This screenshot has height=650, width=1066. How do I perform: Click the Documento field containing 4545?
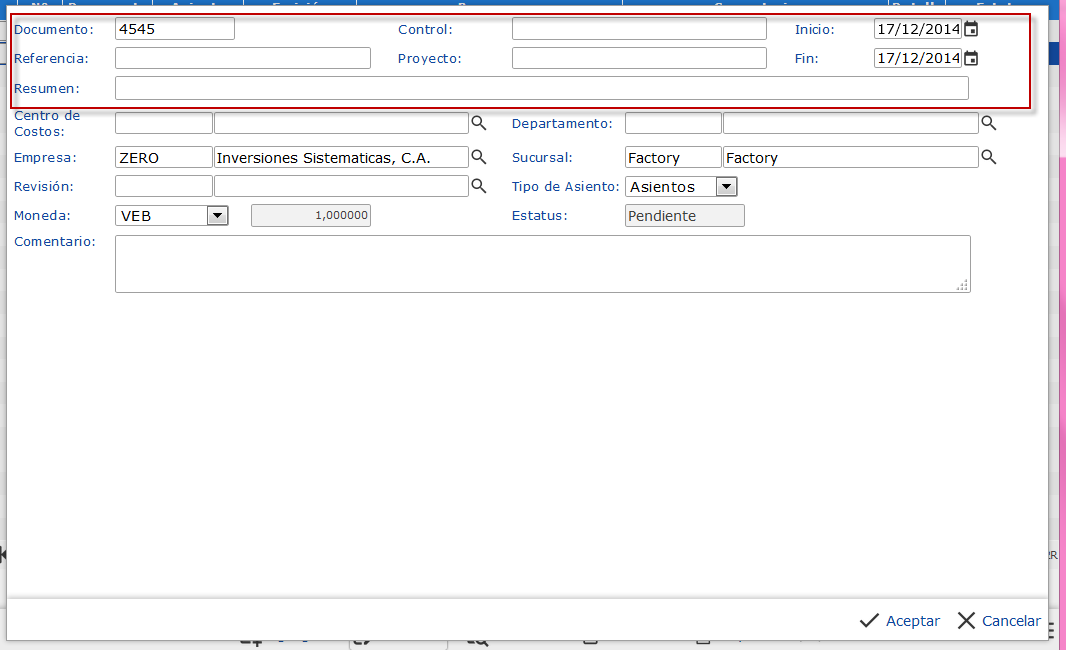tap(174, 29)
